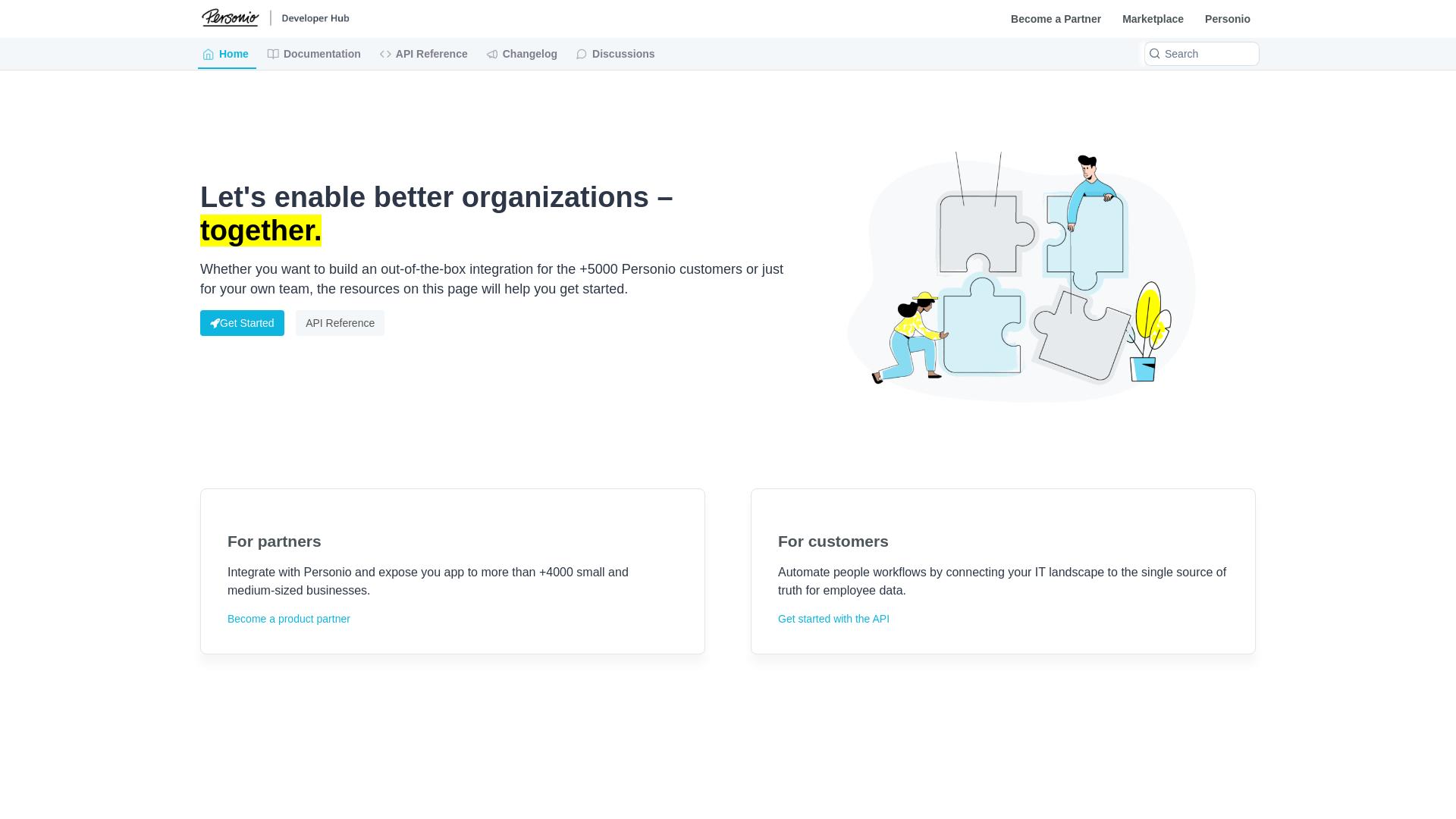
Task: Follow Get started with the API link
Action: [833, 619]
